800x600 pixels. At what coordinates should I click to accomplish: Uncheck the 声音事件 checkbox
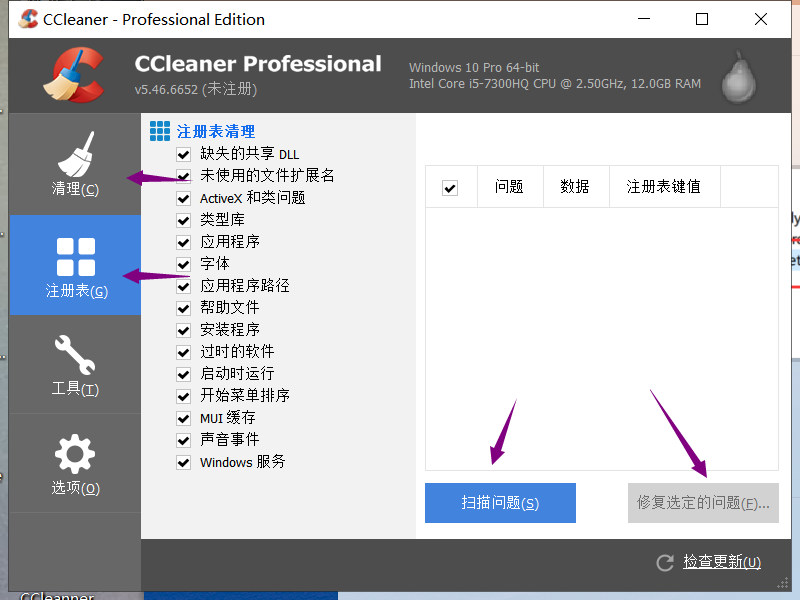coord(184,440)
